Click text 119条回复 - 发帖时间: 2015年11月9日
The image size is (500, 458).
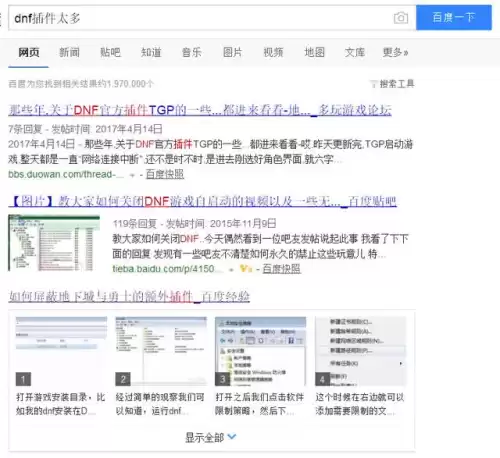(x=194, y=223)
